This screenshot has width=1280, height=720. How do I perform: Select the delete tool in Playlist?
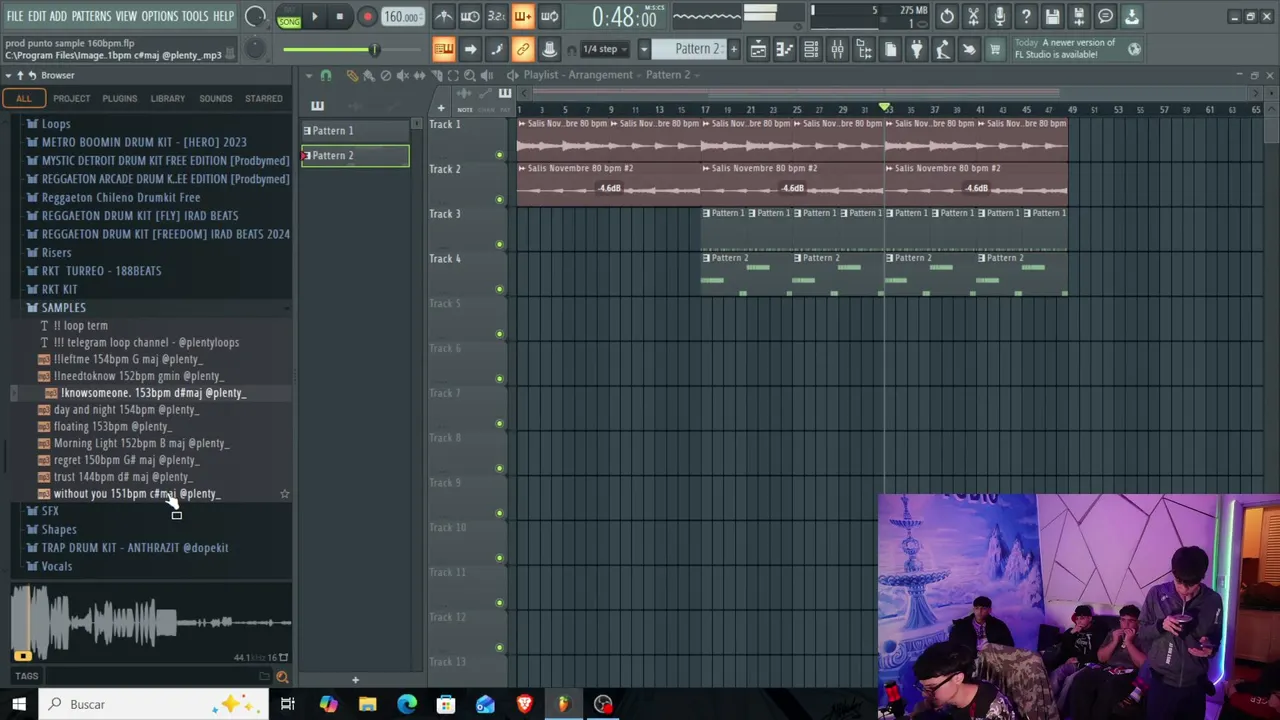coord(385,75)
